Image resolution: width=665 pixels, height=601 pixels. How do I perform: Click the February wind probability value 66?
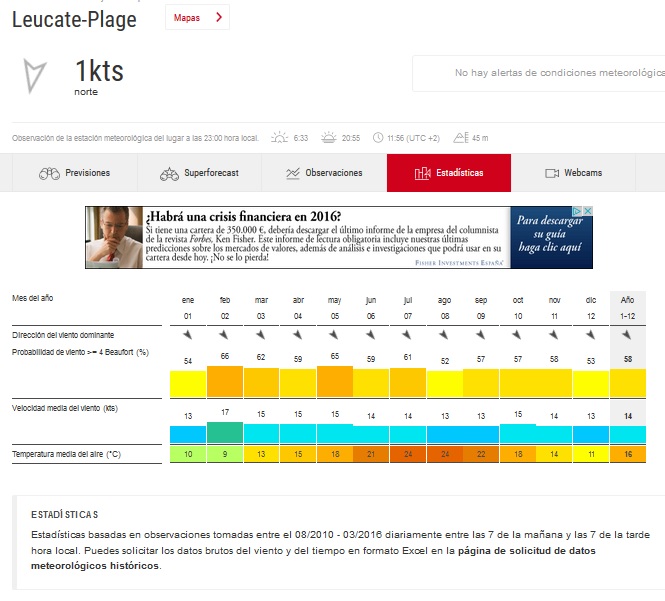coord(225,356)
